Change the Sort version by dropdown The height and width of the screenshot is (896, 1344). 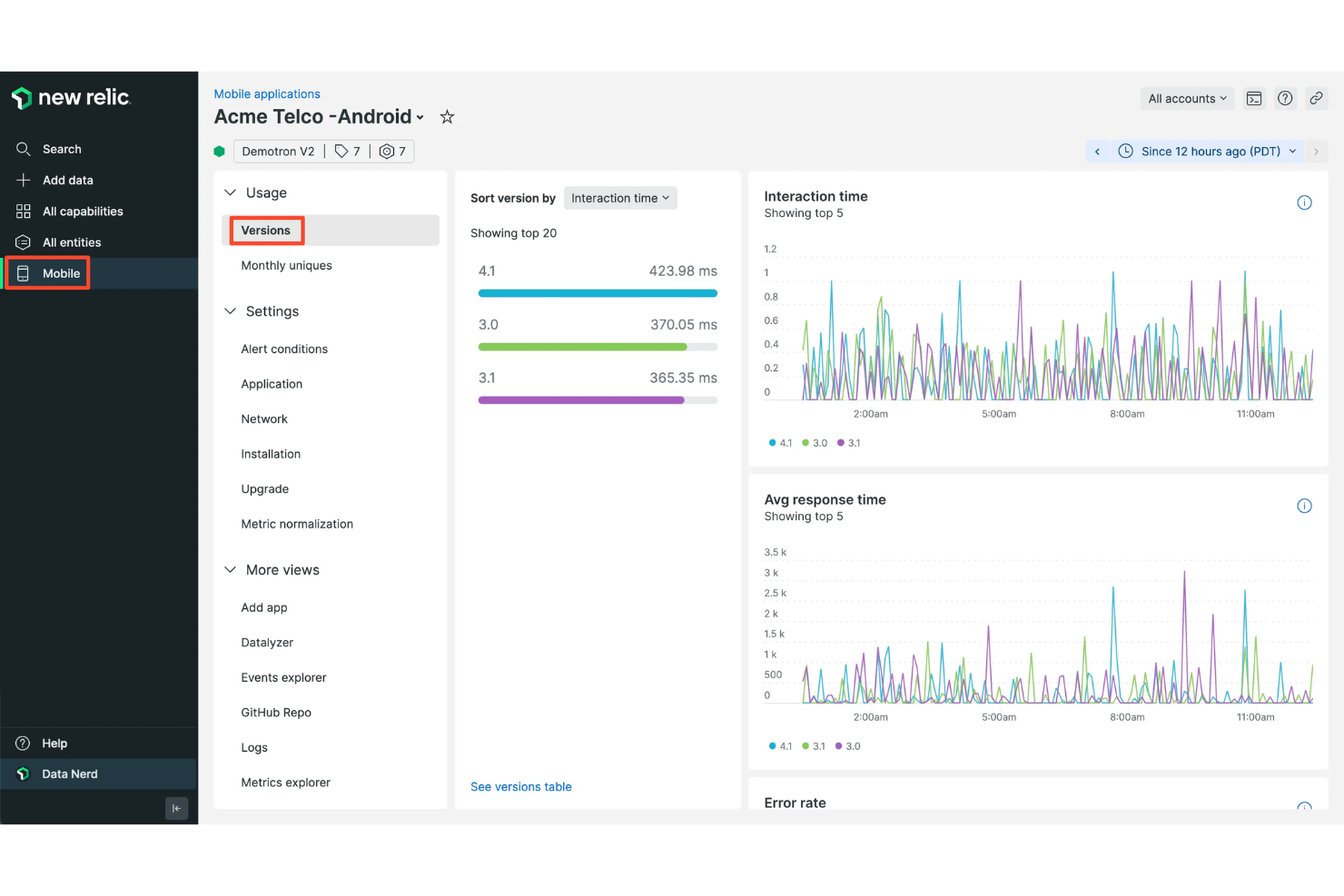tap(620, 198)
